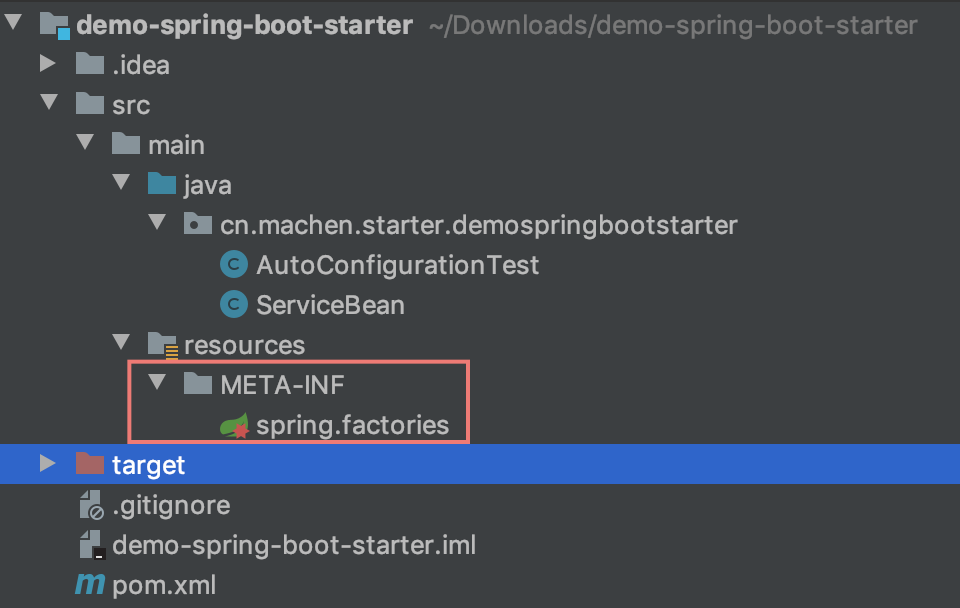
Task: Expand the target folder
Action: (x=47, y=463)
